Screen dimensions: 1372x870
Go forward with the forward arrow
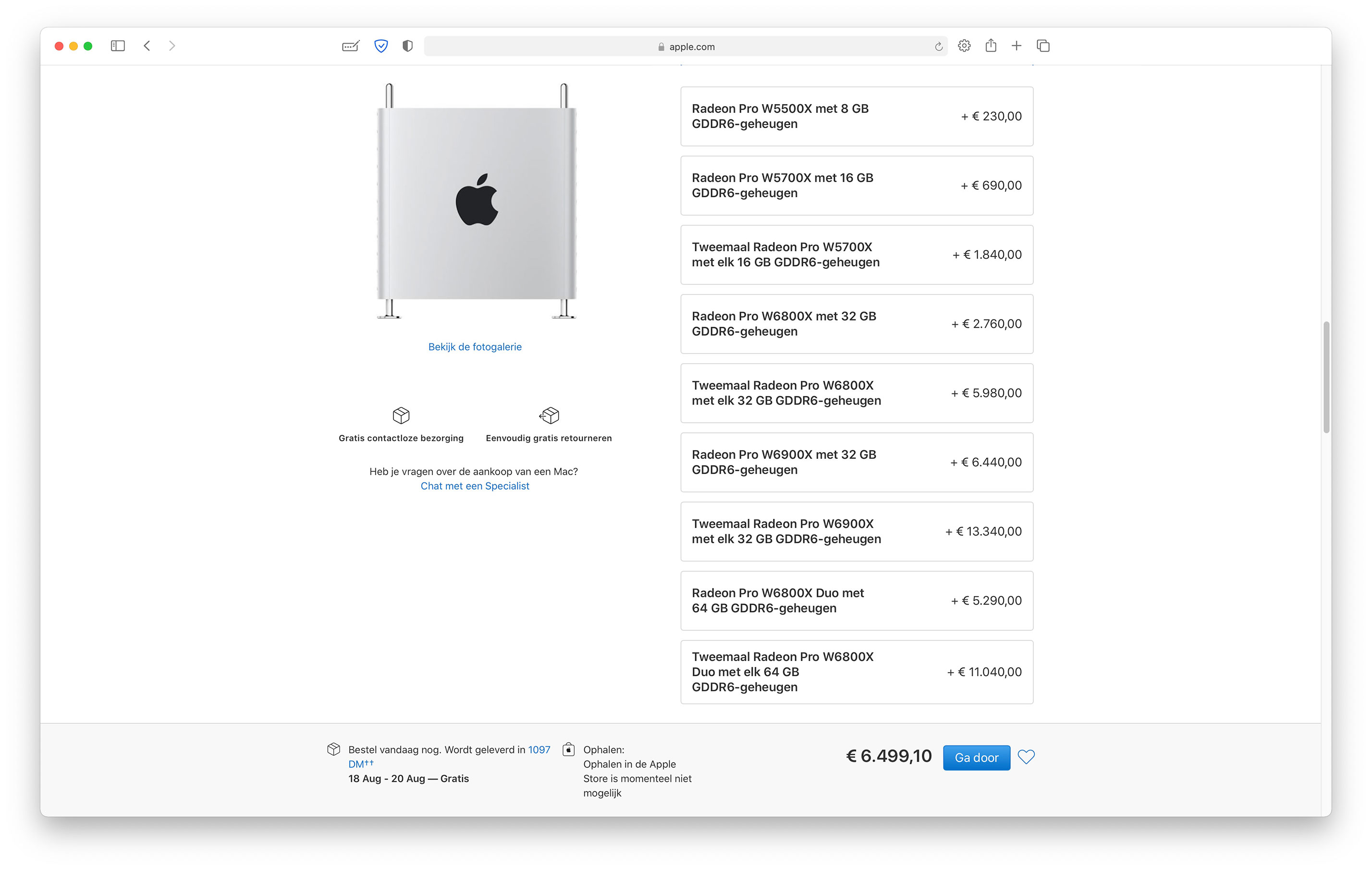coord(172,46)
